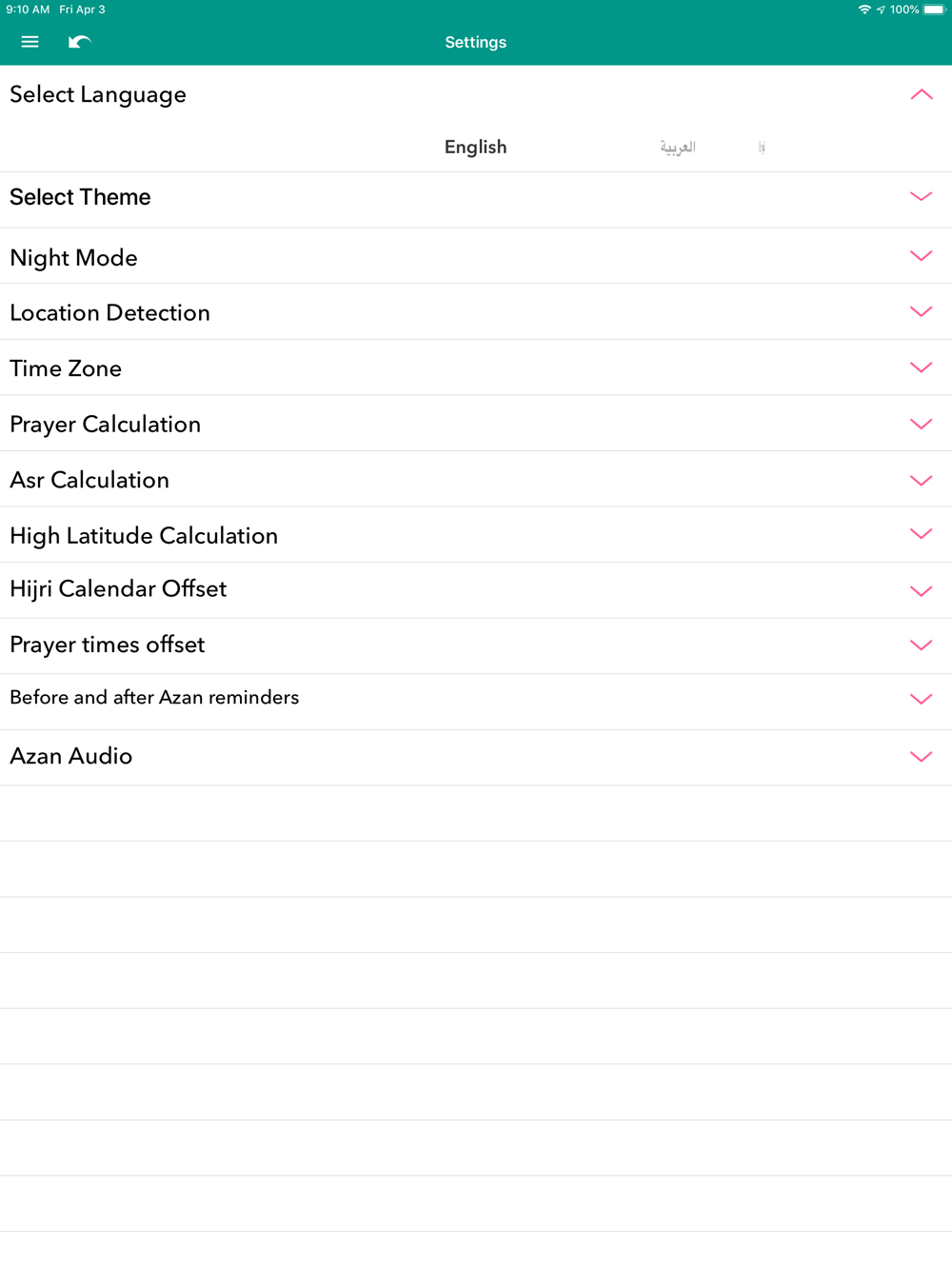Expand the Night Mode chevron

(x=921, y=256)
